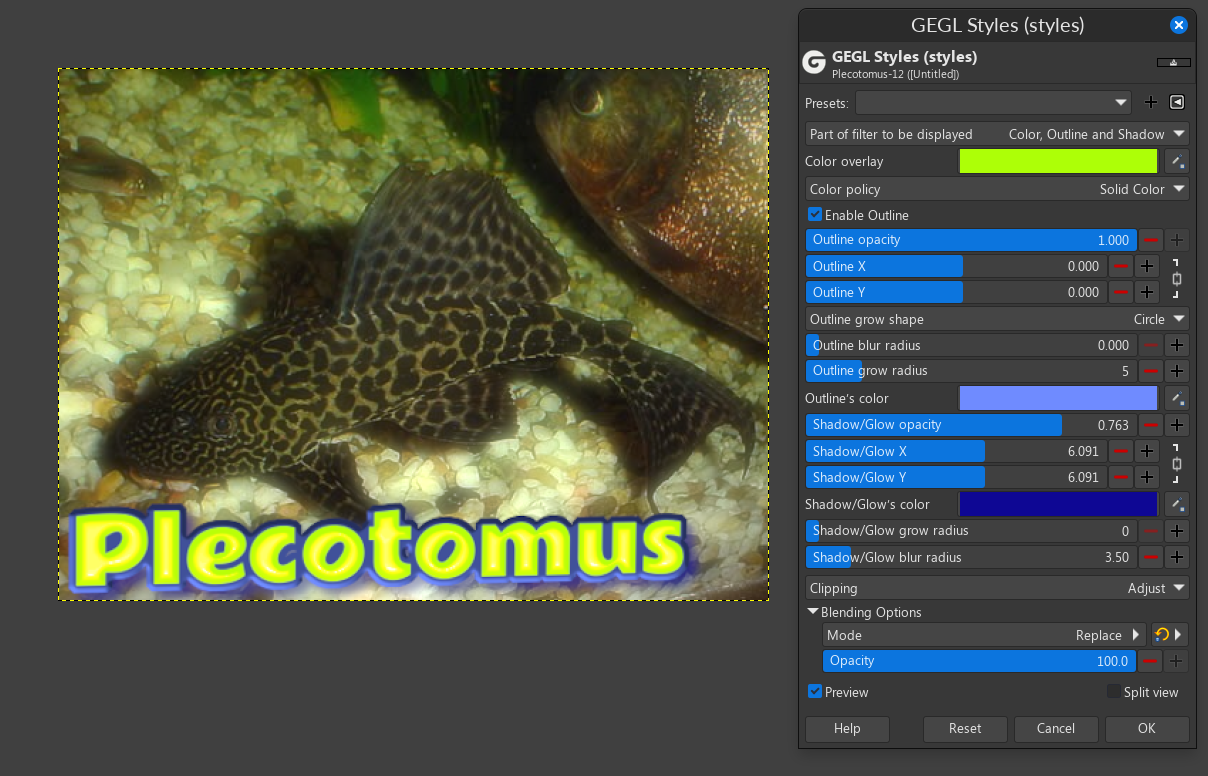This screenshot has width=1208, height=776.
Task: Open the Clipping dropdown
Action: click(x=997, y=588)
